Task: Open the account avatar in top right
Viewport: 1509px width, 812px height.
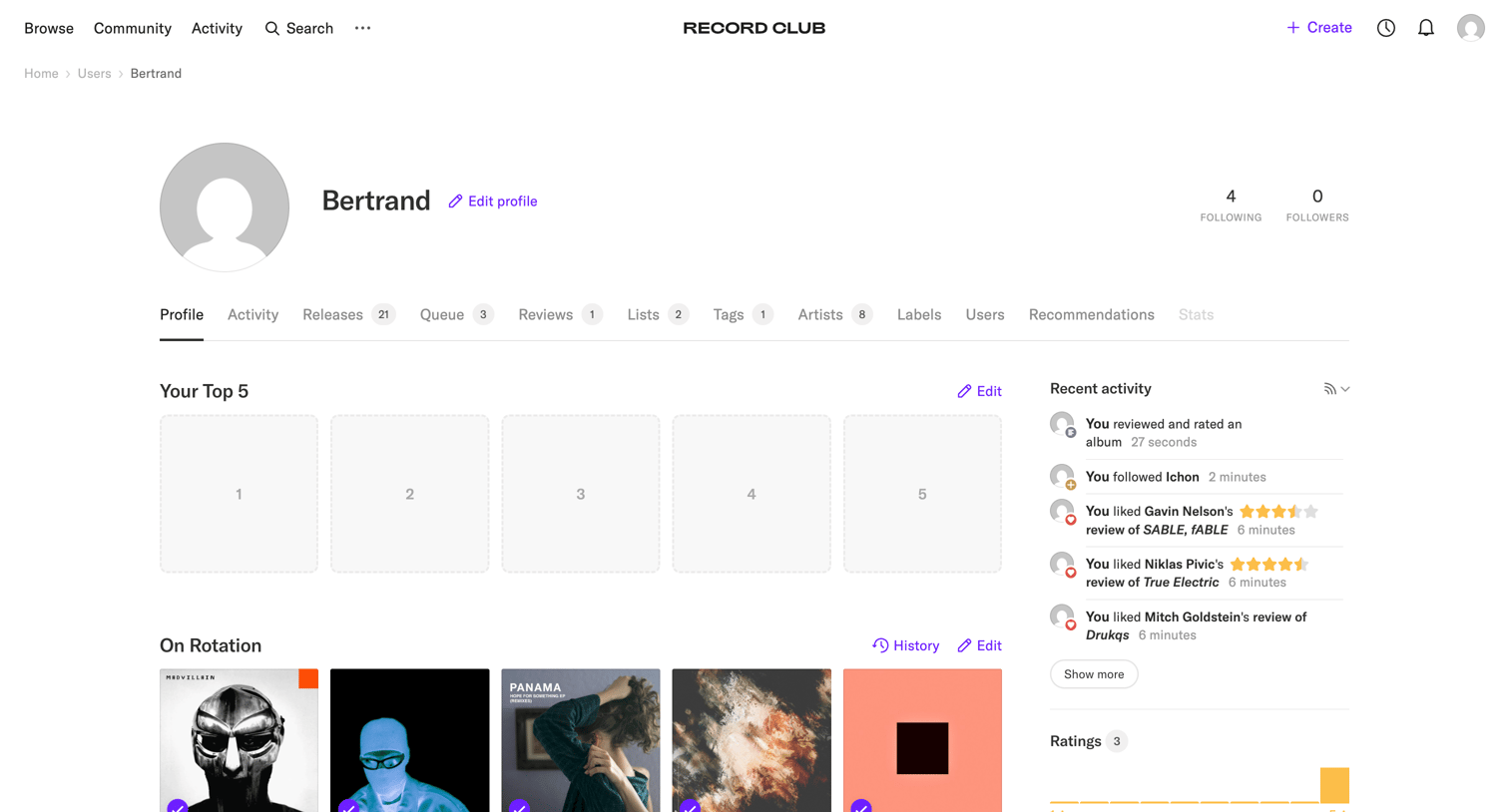Action: click(x=1470, y=28)
